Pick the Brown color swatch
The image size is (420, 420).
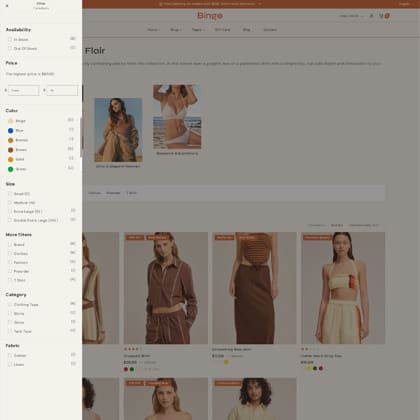point(10,150)
